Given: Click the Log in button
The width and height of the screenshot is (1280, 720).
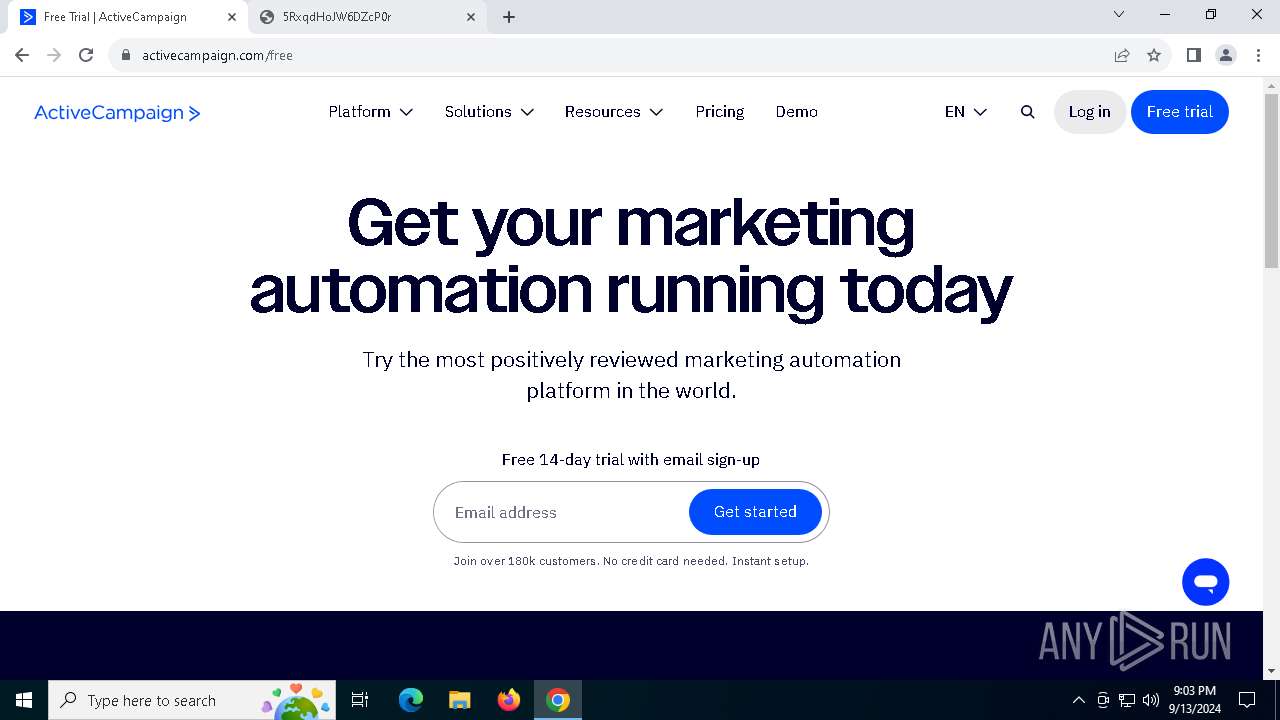Looking at the screenshot, I should [x=1089, y=112].
